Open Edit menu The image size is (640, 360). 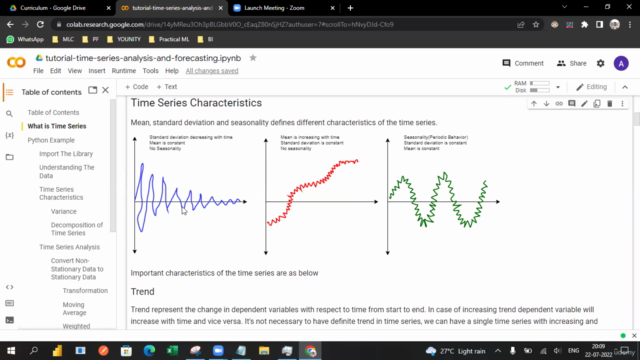coord(56,71)
